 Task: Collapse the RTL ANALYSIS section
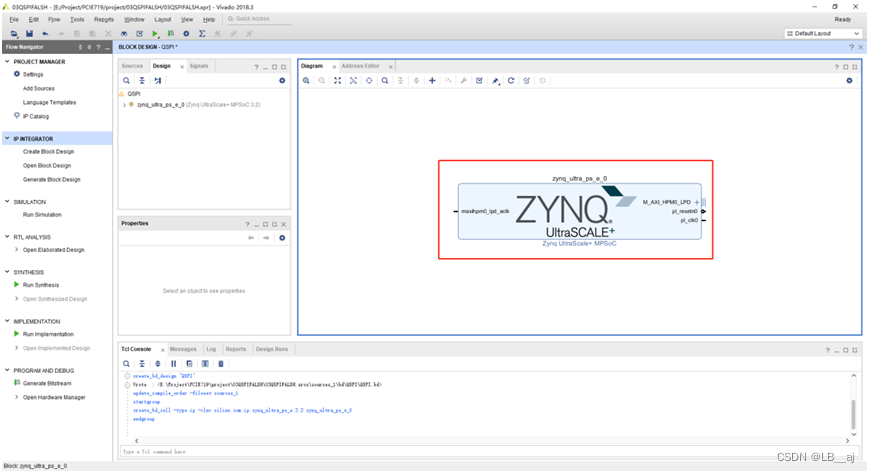pyautogui.click(x=7, y=237)
